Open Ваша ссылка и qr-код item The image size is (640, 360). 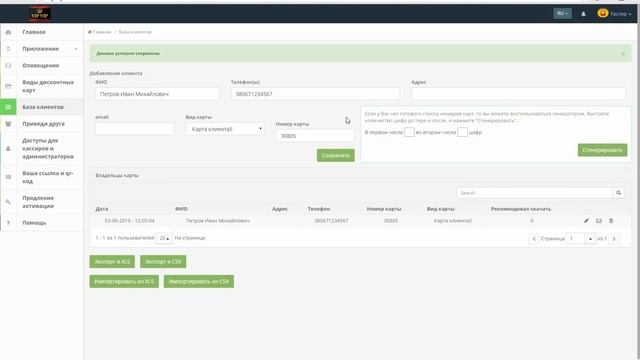click(48, 177)
